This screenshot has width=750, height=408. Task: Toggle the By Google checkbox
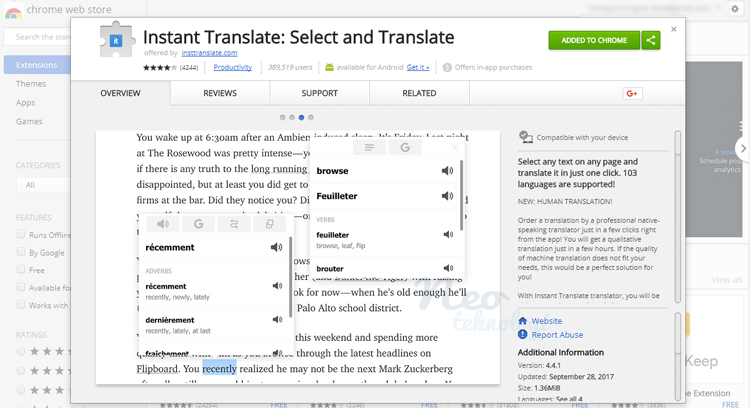coord(21,252)
